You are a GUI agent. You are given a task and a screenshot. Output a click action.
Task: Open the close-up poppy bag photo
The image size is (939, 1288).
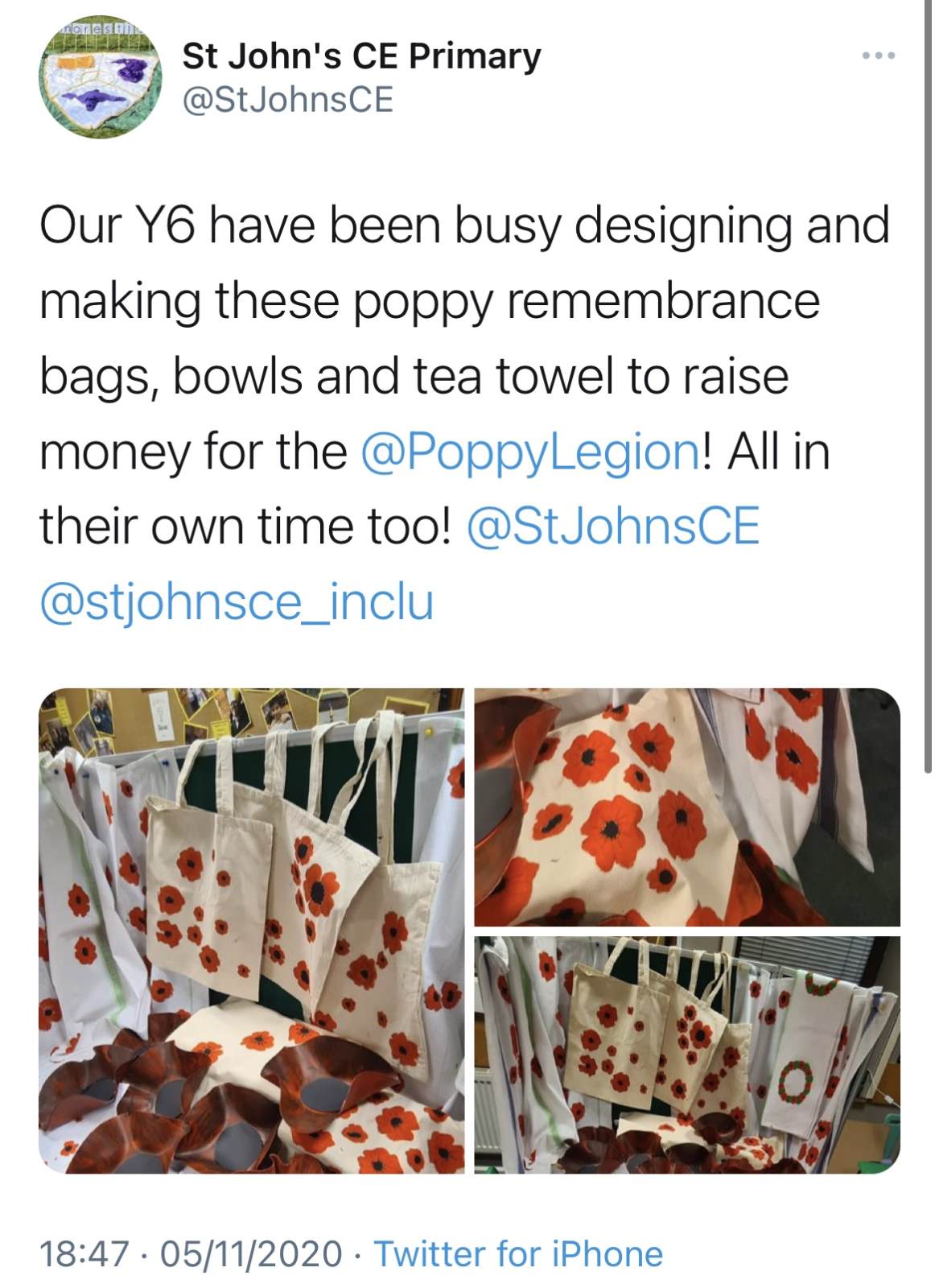click(687, 807)
